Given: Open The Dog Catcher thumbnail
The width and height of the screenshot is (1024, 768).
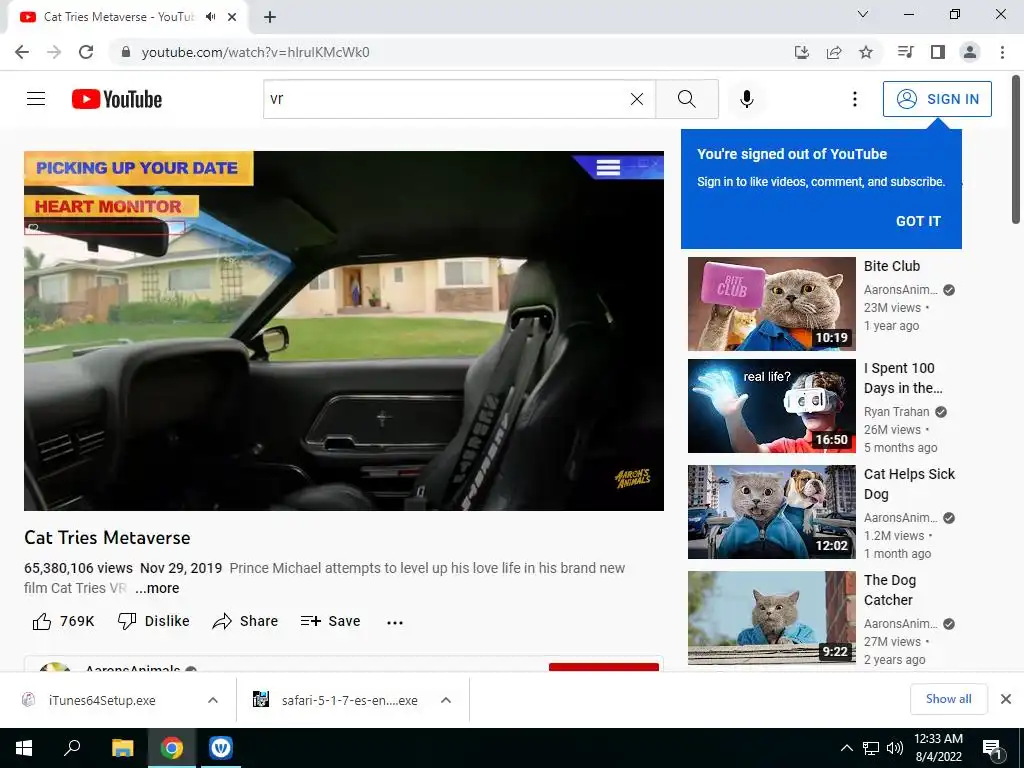Looking at the screenshot, I should (771, 618).
